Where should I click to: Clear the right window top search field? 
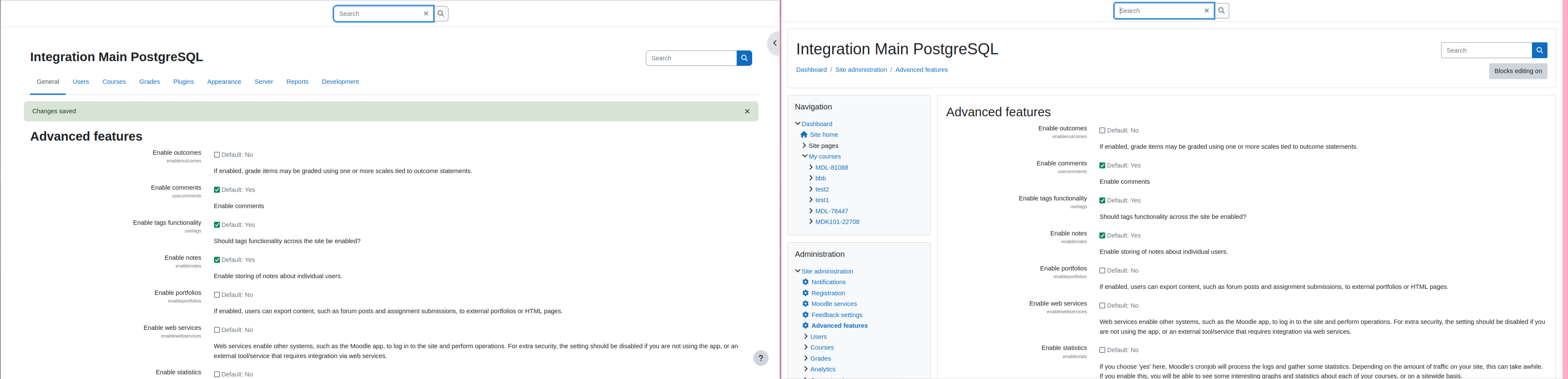pyautogui.click(x=1207, y=10)
